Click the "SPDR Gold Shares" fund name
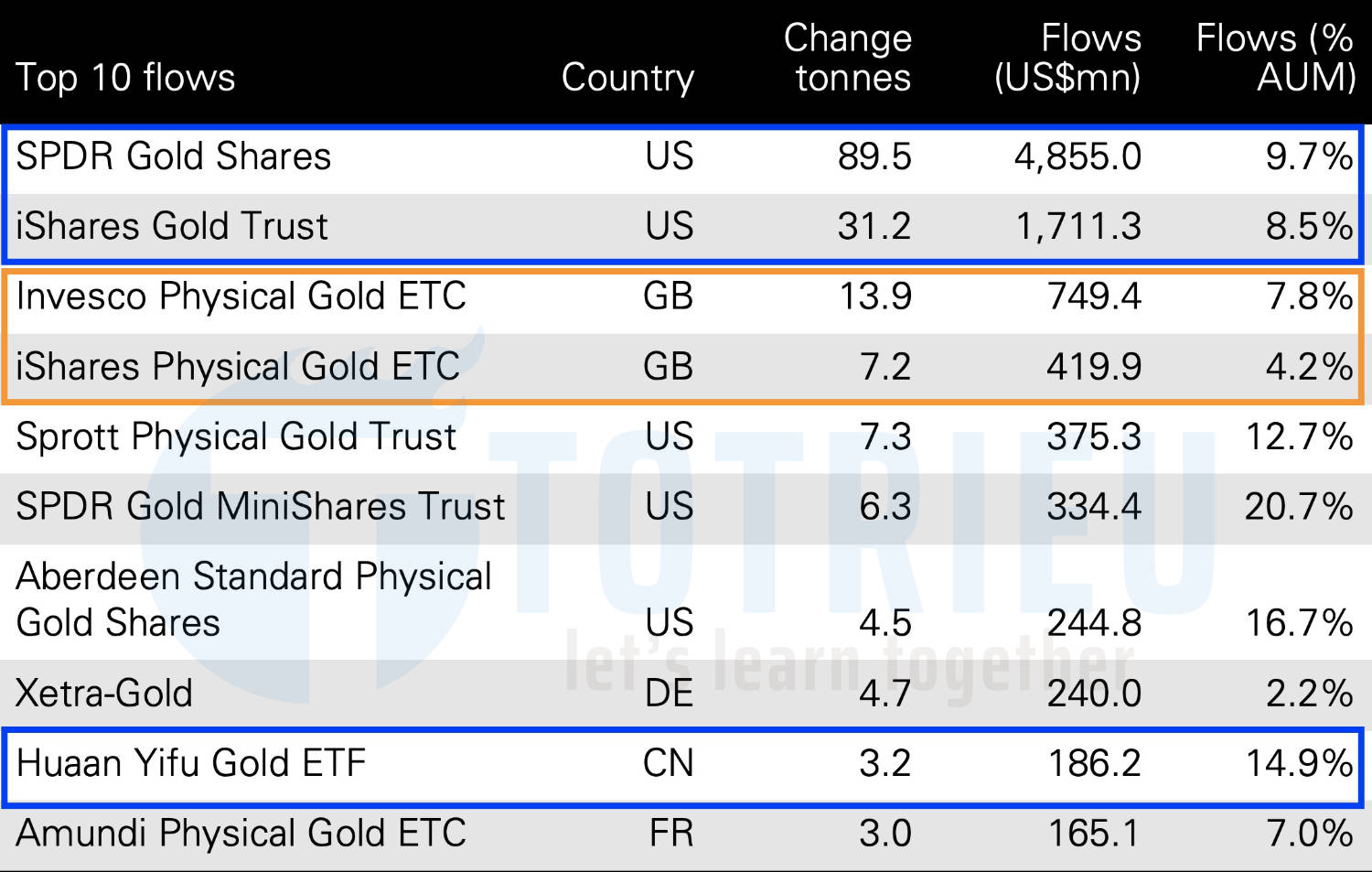The height and width of the screenshot is (872, 1372). pos(174,156)
